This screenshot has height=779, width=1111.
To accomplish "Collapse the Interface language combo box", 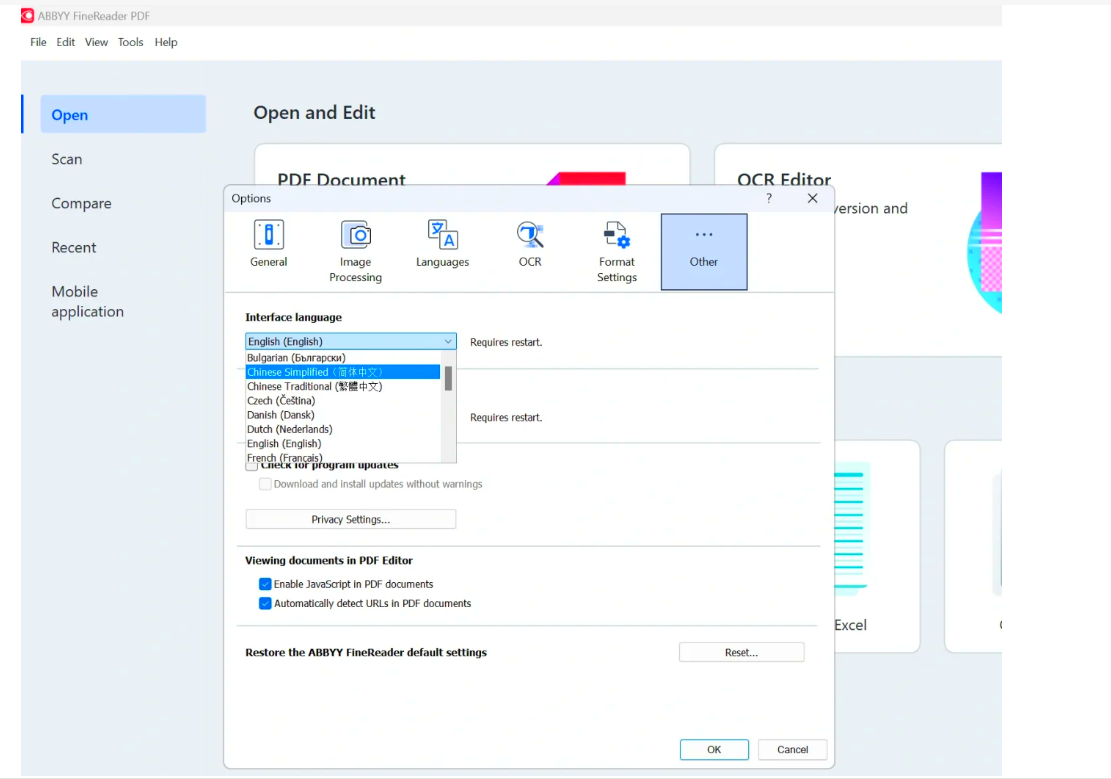I will (448, 342).
